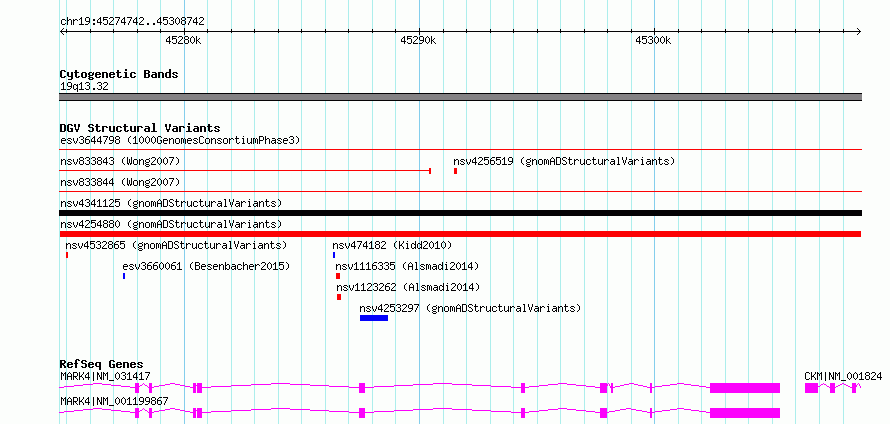Select the esv3660061 (Besenbacher2015) label
Viewport: 890px width, 424px height.
pyautogui.click(x=206, y=266)
